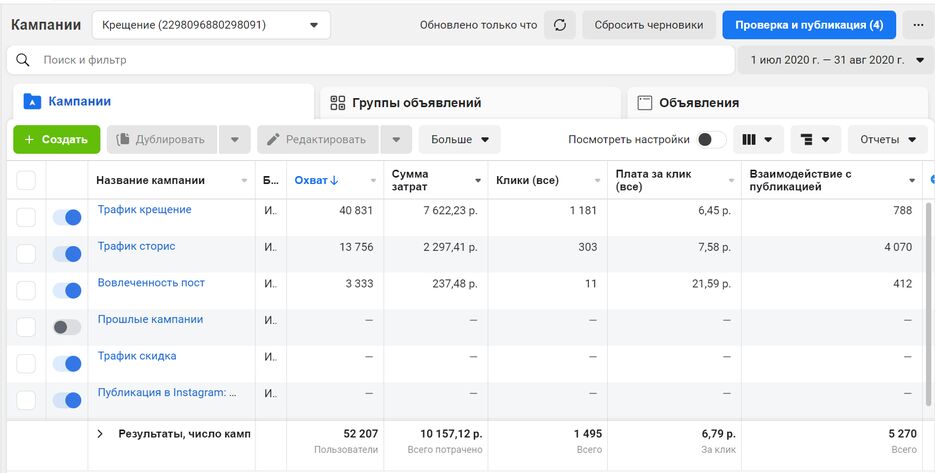Check the Трафик скидка row checkbox
This screenshot has height=473, width=935.
[x=26, y=363]
